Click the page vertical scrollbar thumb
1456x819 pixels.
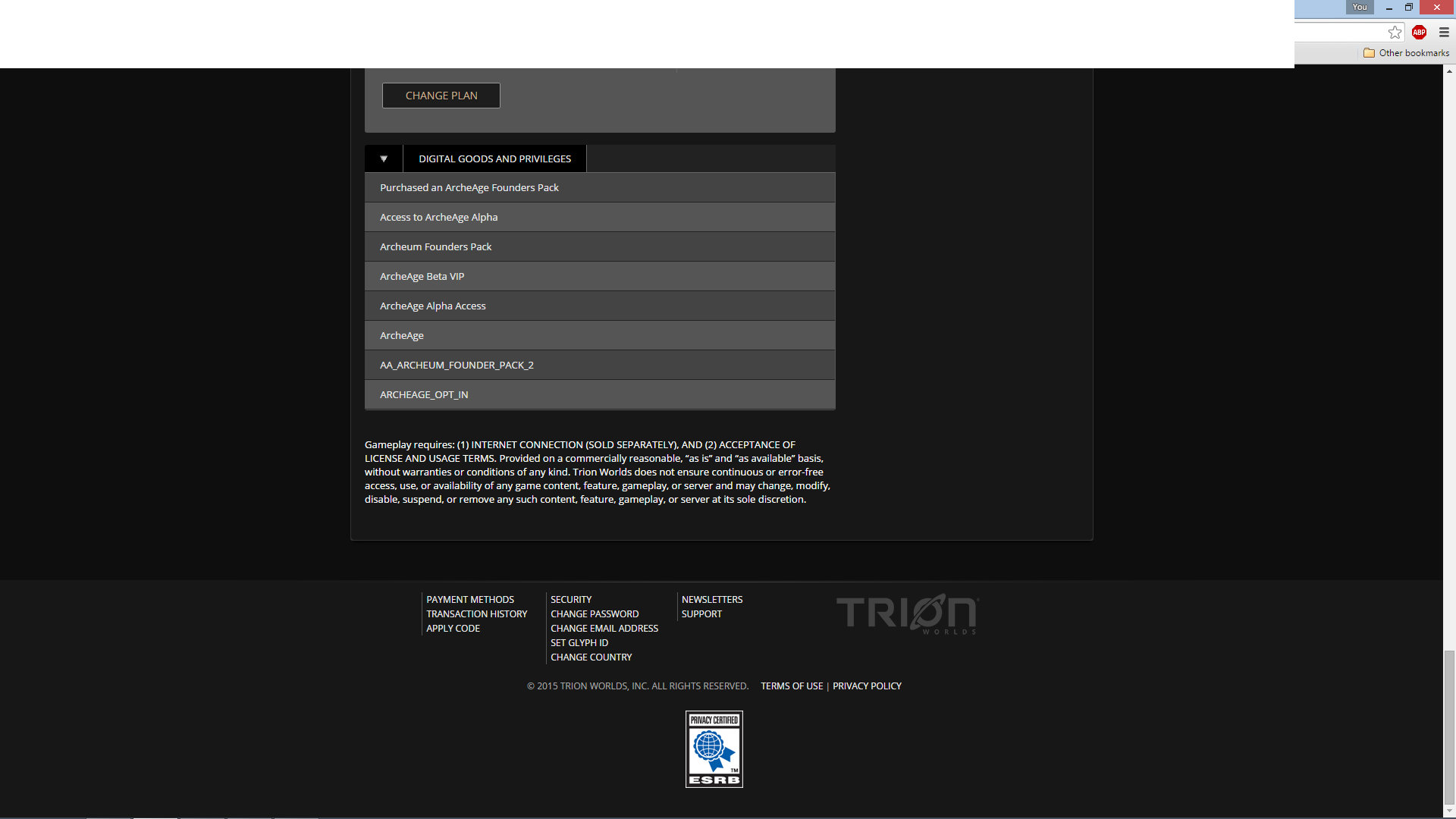[x=1450, y=726]
